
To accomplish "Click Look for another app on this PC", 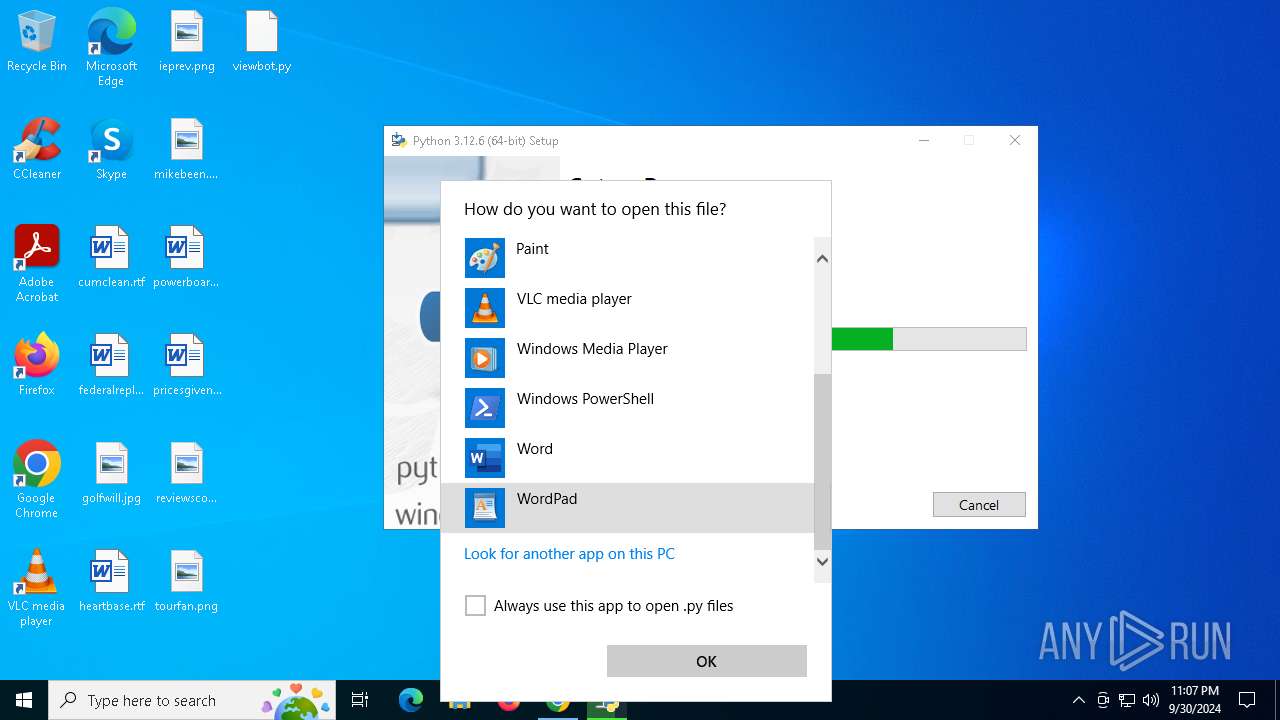I will click(569, 554).
